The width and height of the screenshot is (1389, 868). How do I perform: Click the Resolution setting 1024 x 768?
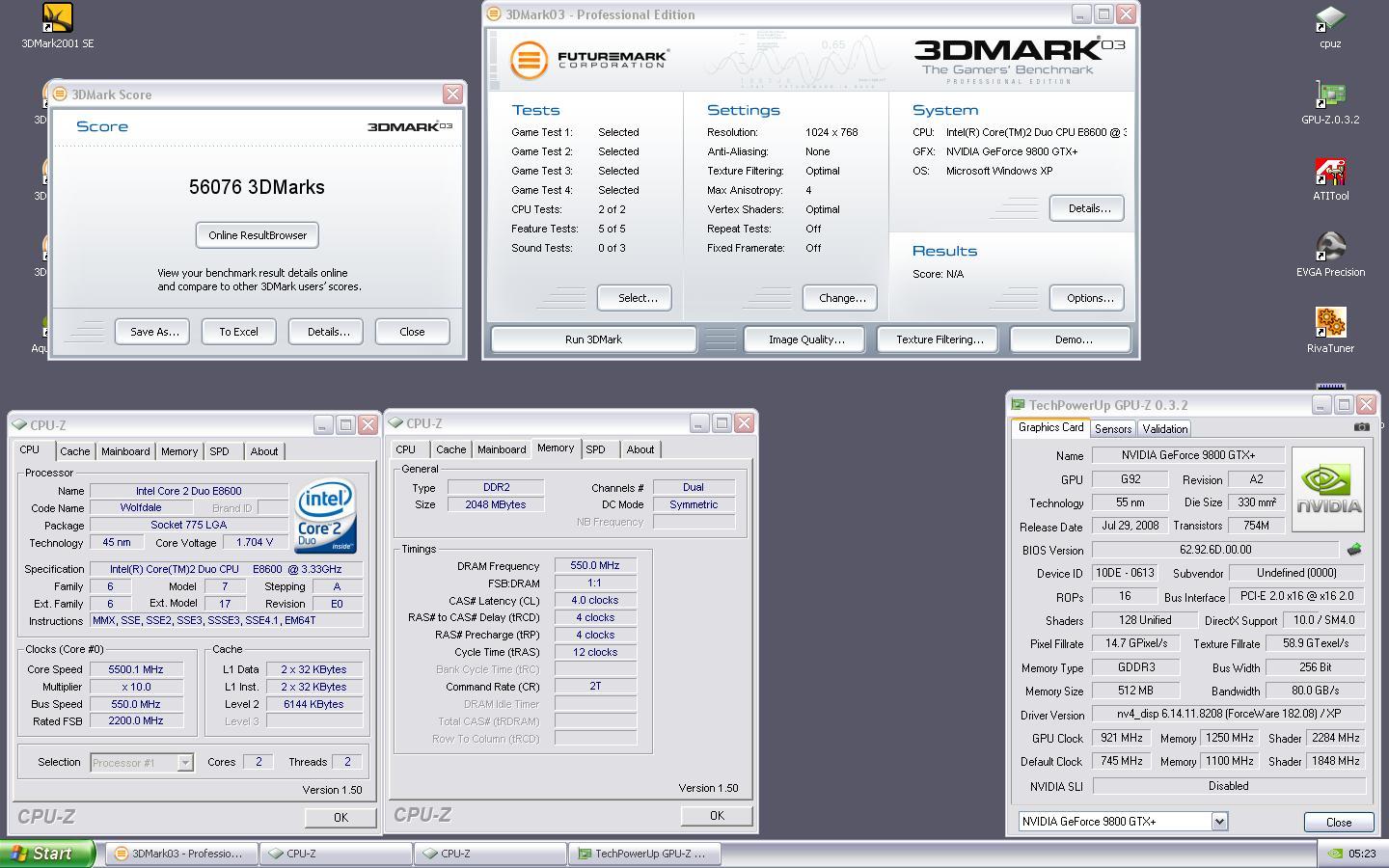tap(831, 132)
